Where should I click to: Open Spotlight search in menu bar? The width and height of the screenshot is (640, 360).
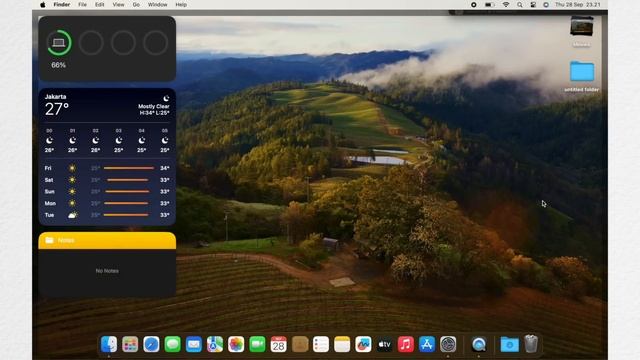tap(520, 5)
